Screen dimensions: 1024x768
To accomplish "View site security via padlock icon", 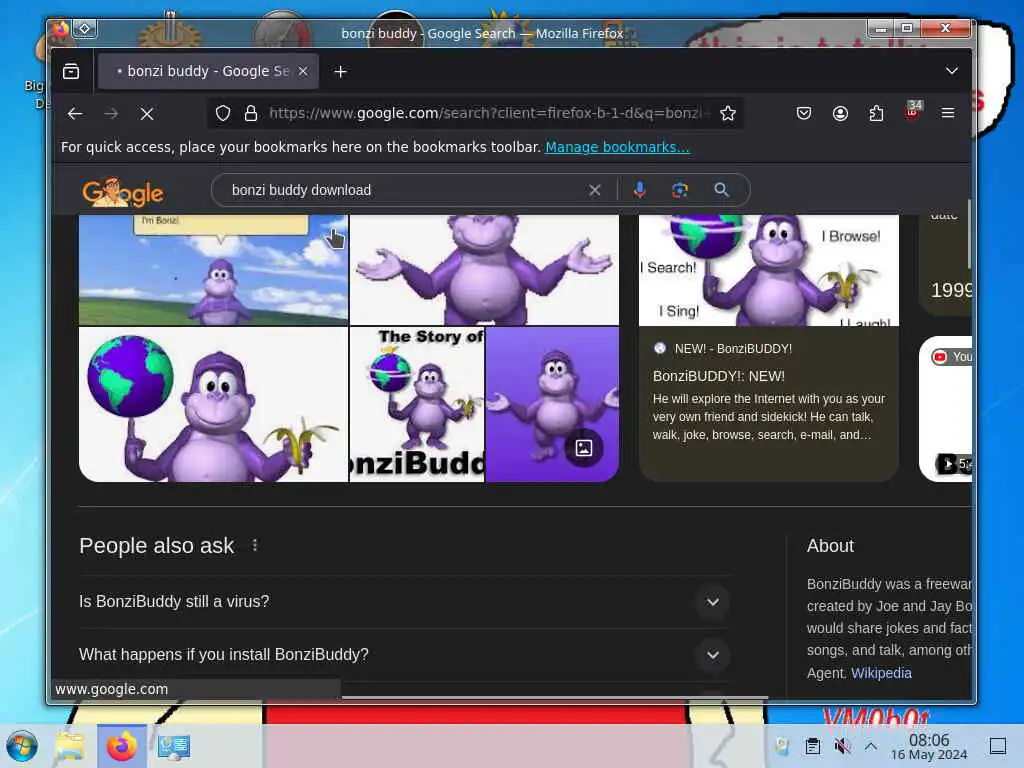I will 251,114.
